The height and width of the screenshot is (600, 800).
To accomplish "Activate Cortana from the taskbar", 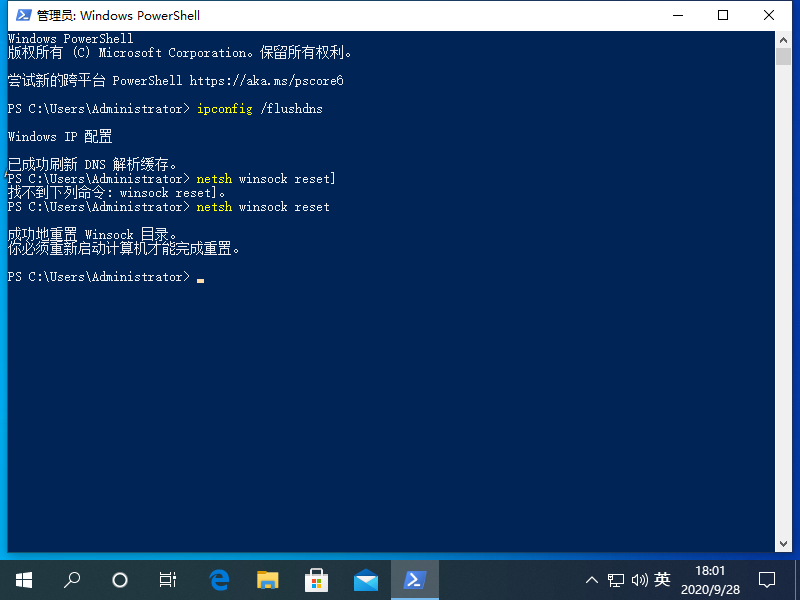I will pyautogui.click(x=119, y=579).
